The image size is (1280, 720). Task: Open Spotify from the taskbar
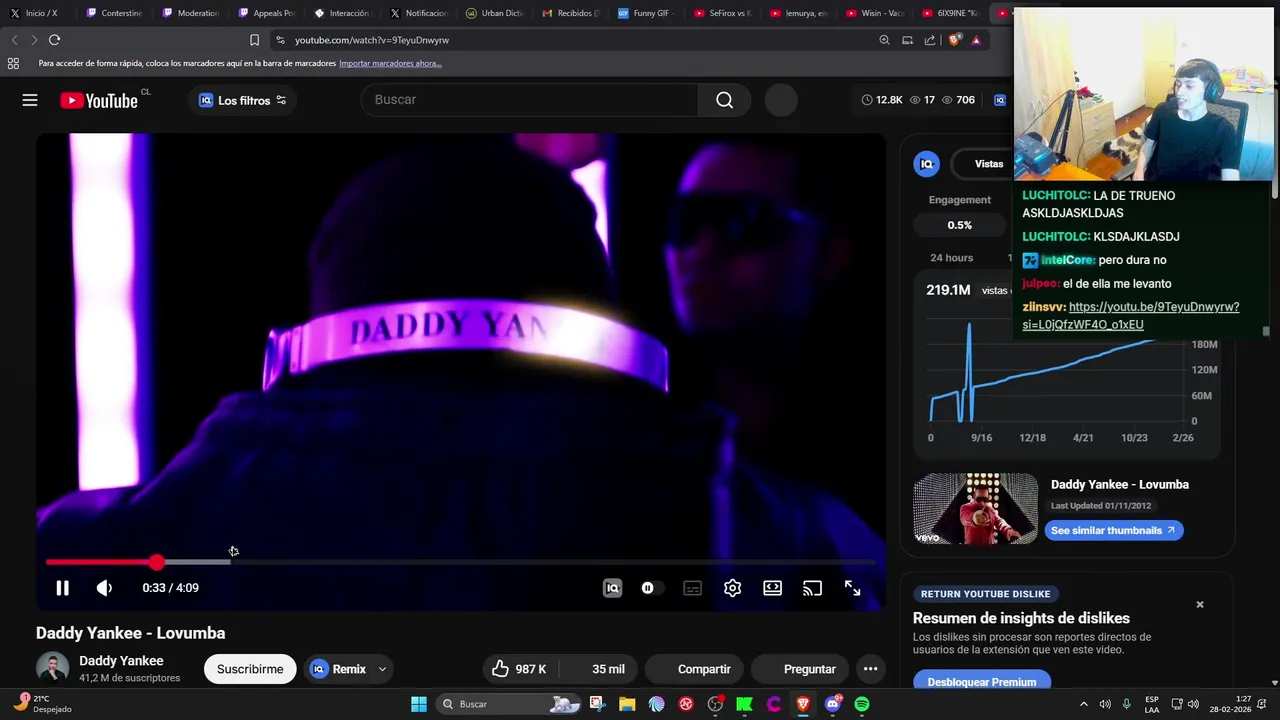click(x=862, y=704)
